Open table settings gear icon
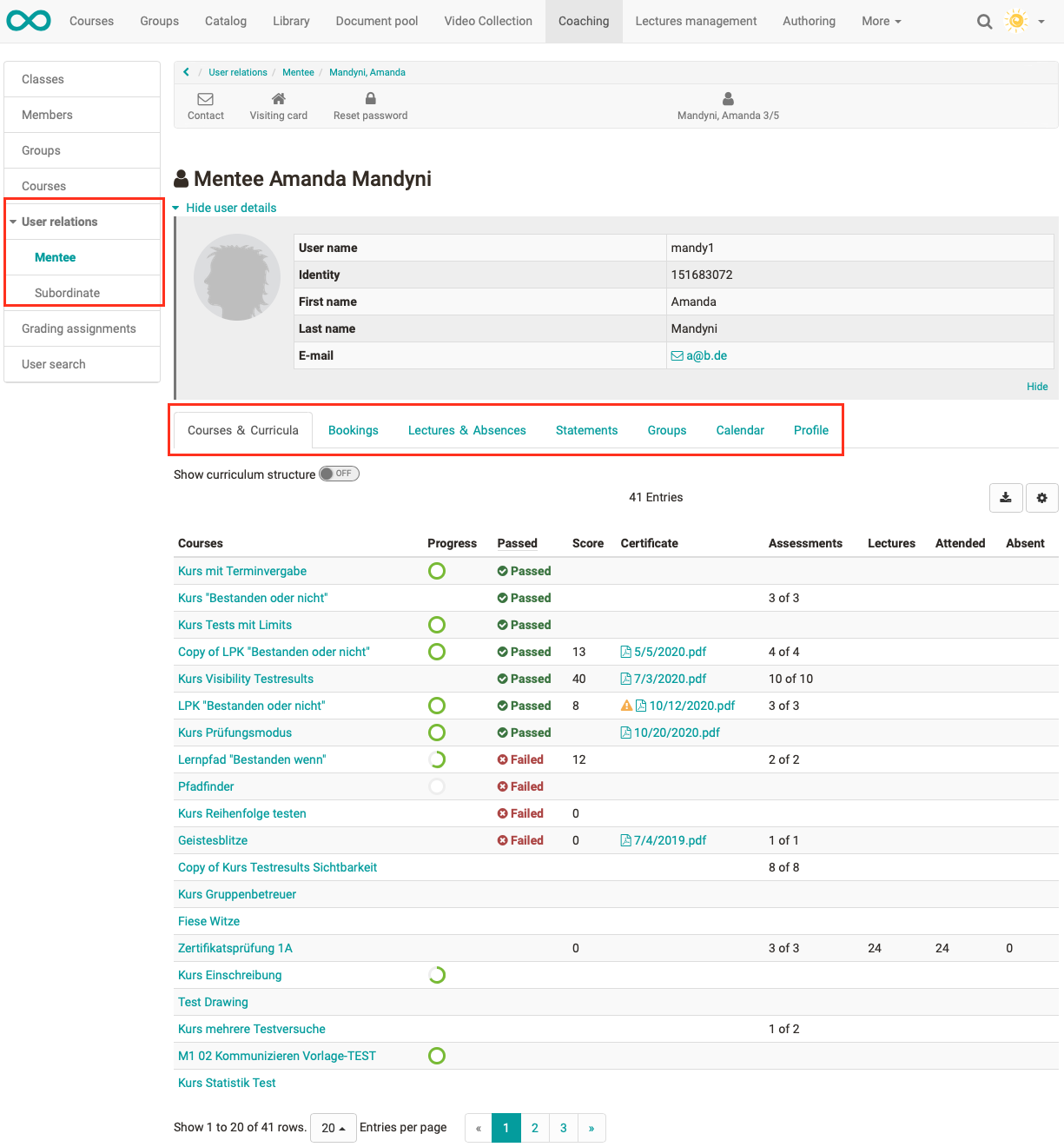Image resolution: width=1064 pixels, height=1147 pixels. [1041, 498]
